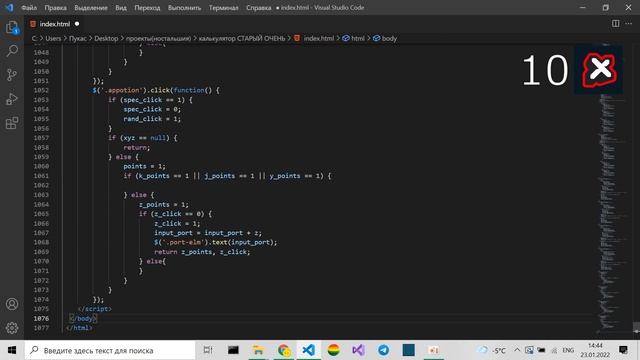Click line number 1076 in the gutter

pyautogui.click(x=41, y=318)
